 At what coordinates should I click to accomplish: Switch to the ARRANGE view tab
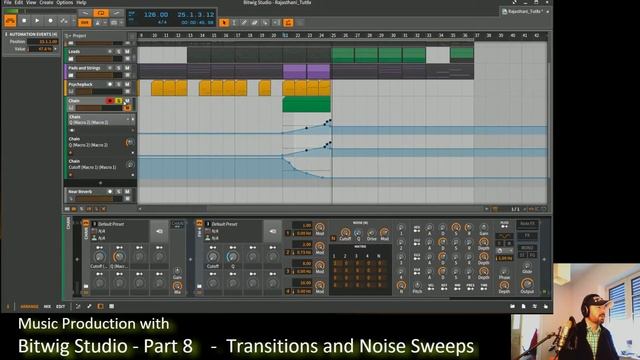29,306
